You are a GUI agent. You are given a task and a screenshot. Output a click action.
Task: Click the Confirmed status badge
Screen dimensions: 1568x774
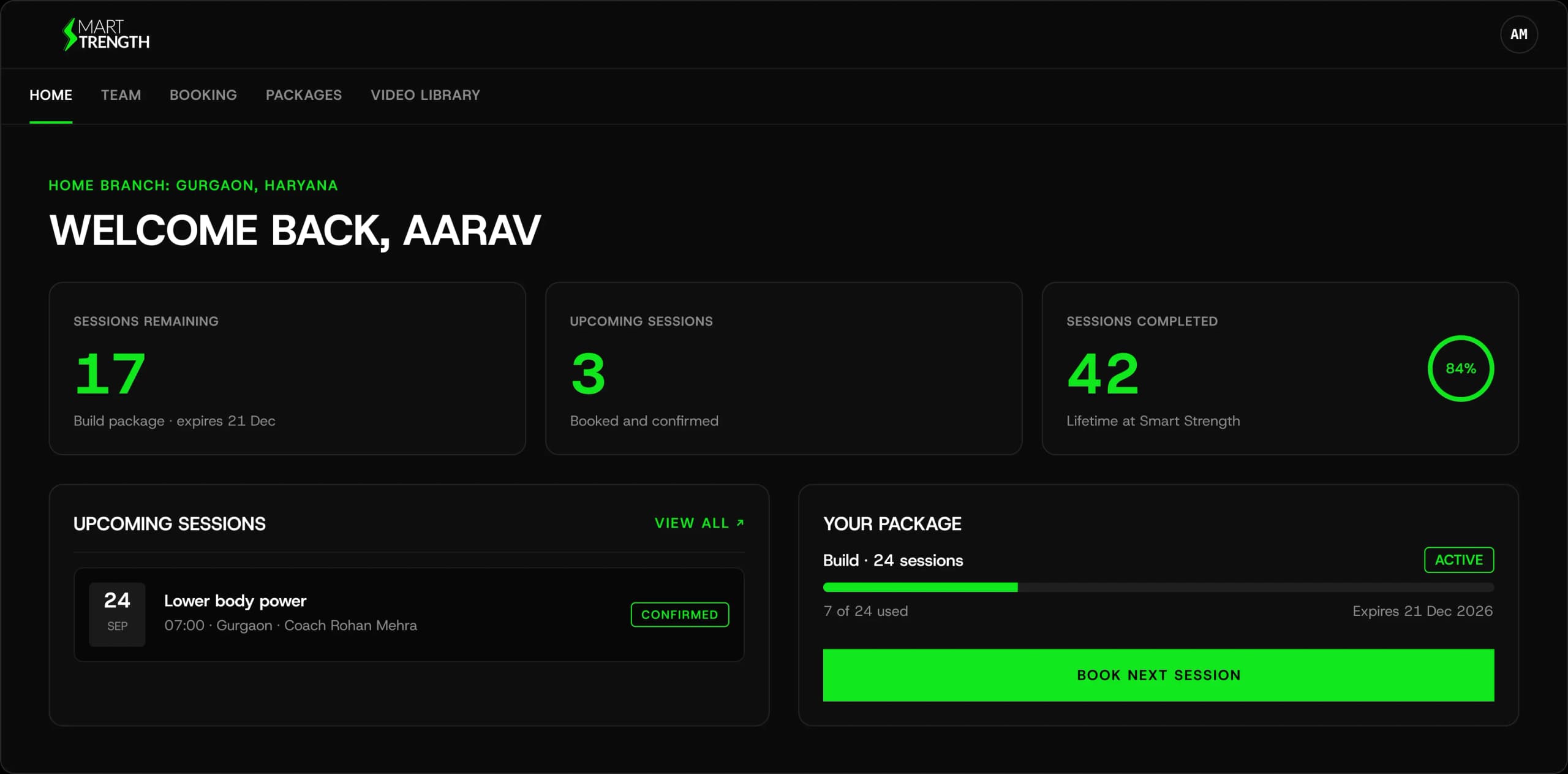(x=679, y=614)
